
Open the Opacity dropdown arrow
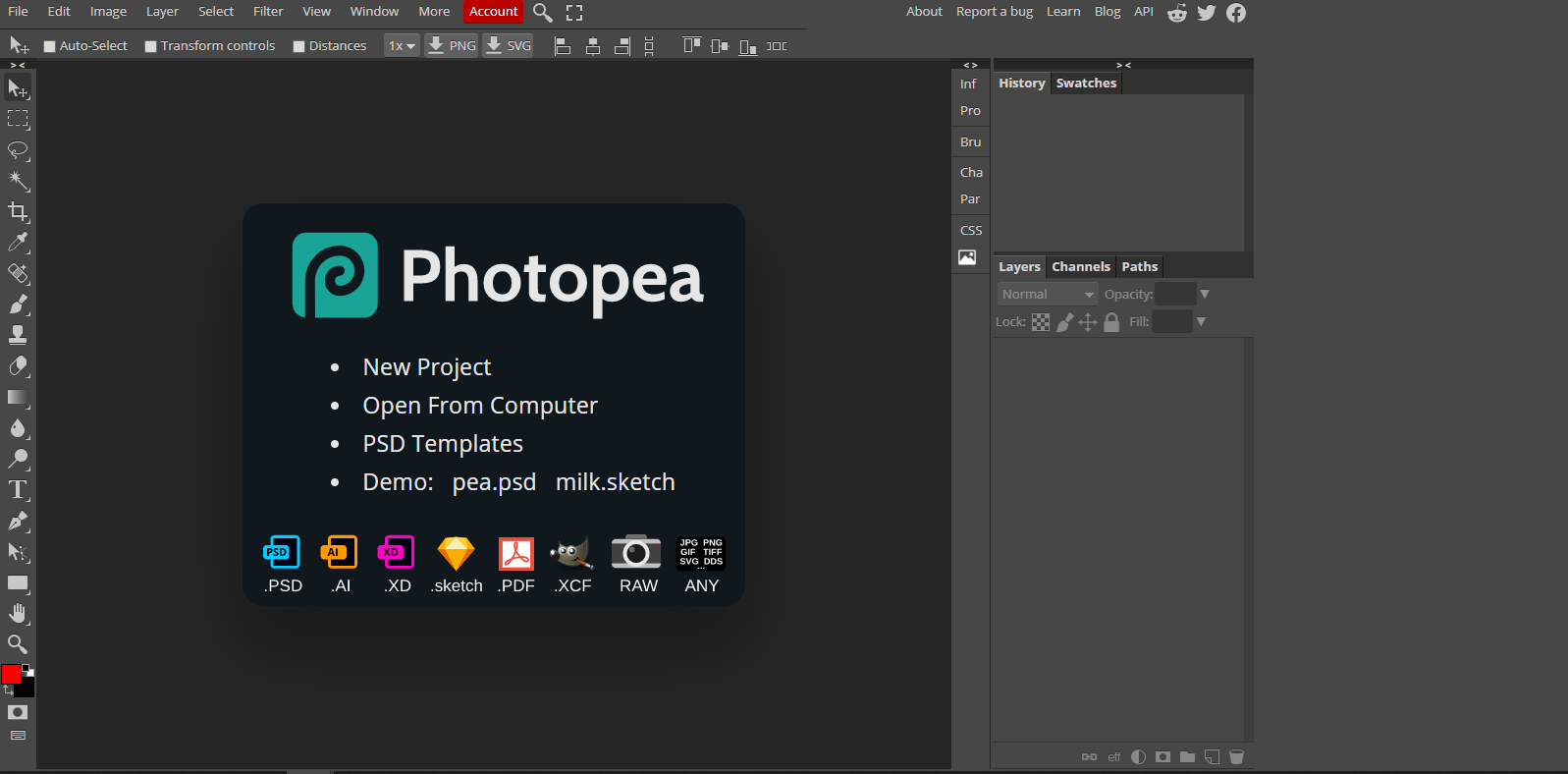point(1205,295)
